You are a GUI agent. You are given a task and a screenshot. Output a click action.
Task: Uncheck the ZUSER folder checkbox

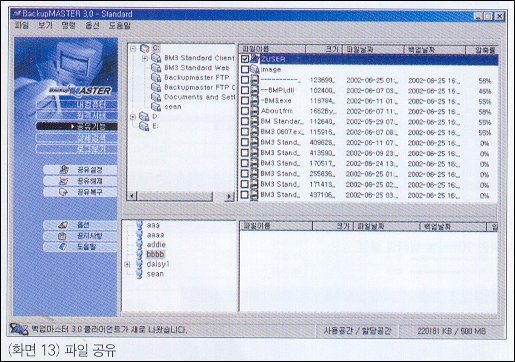245,59
